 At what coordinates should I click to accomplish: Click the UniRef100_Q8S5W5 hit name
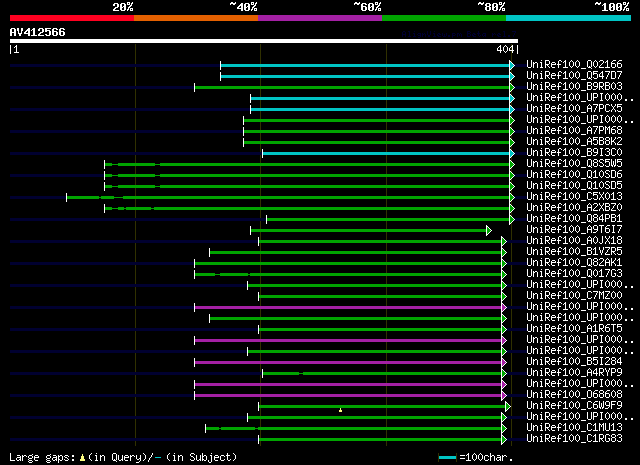574,163
